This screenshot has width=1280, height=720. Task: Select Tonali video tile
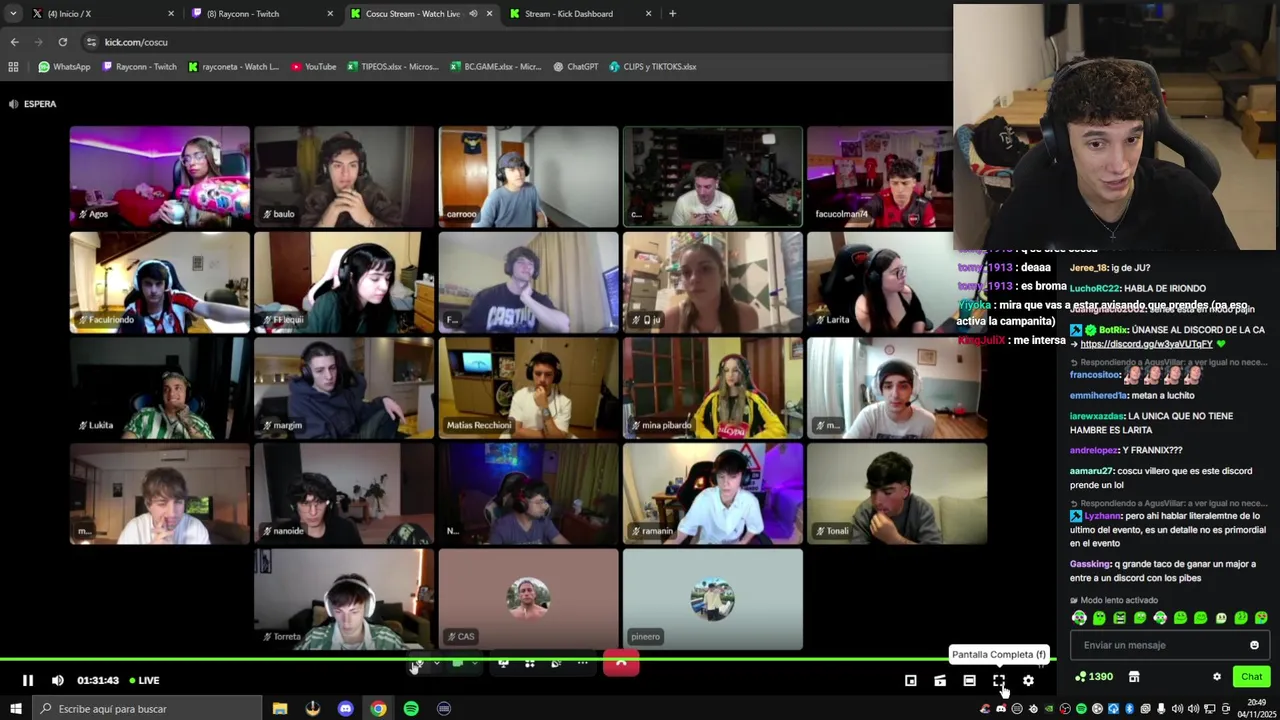(897, 494)
